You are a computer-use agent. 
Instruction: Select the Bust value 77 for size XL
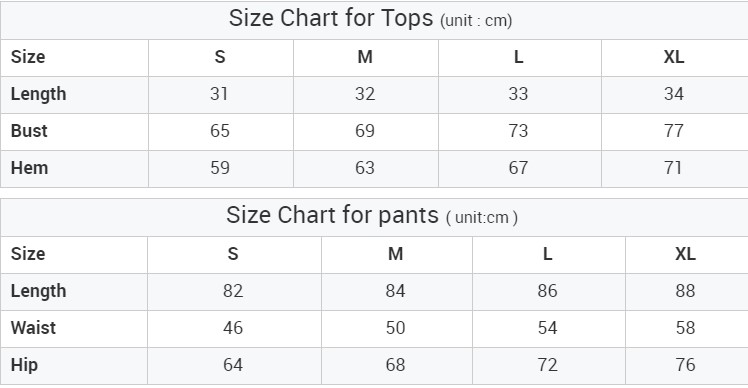click(x=674, y=131)
